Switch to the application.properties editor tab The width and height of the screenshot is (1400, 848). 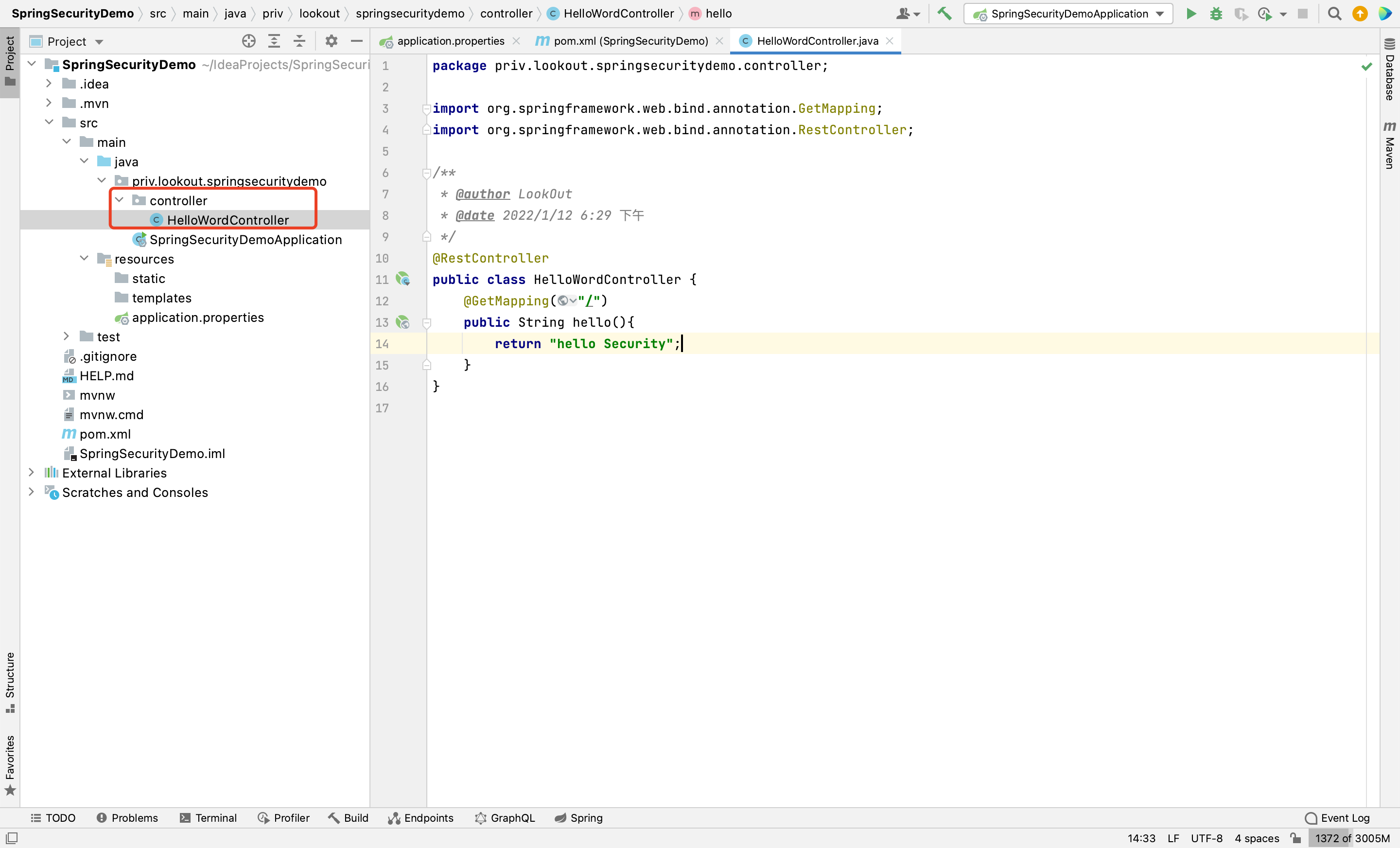coord(450,41)
